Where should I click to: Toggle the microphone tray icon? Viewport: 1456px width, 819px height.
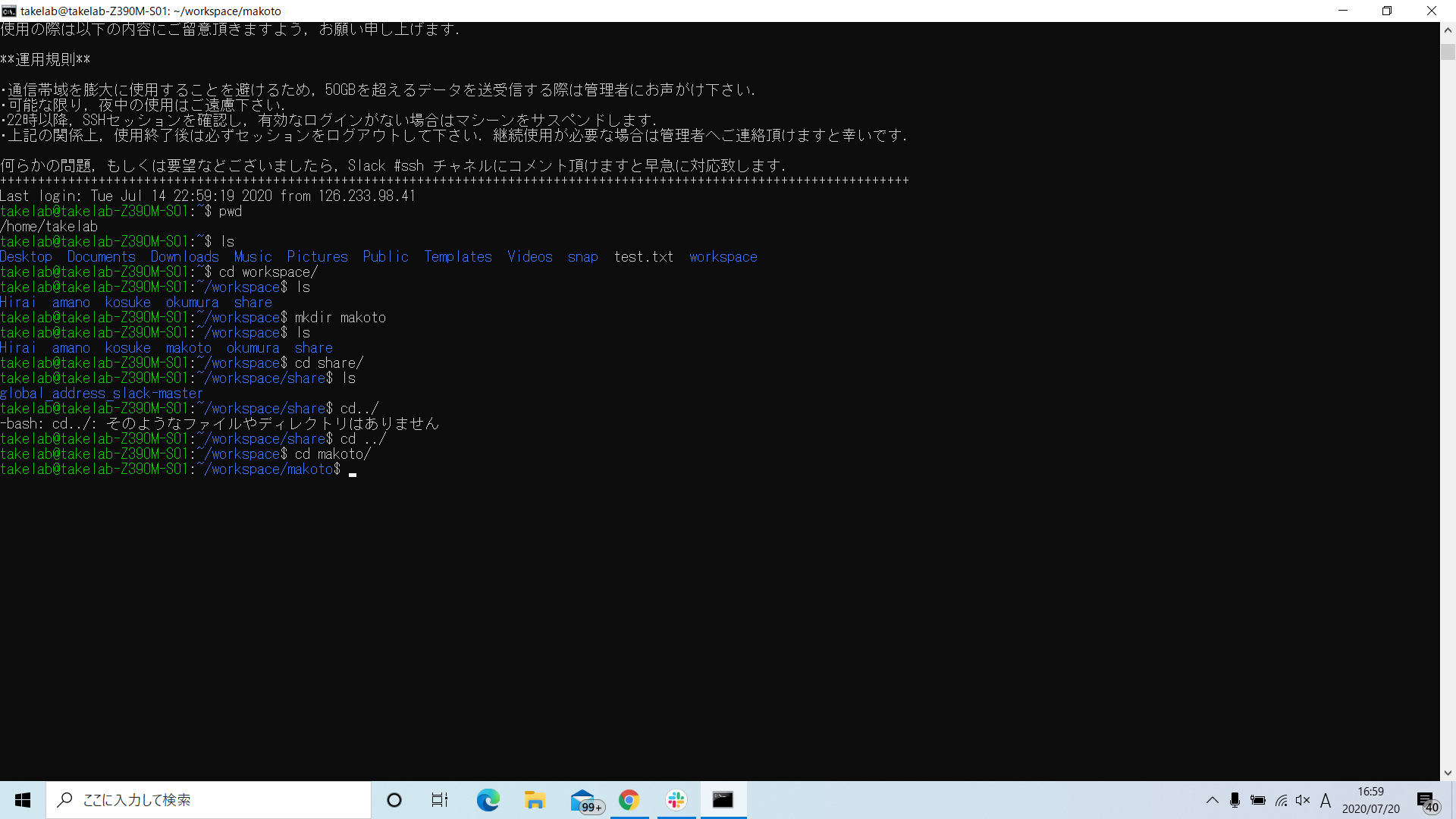(x=1235, y=800)
